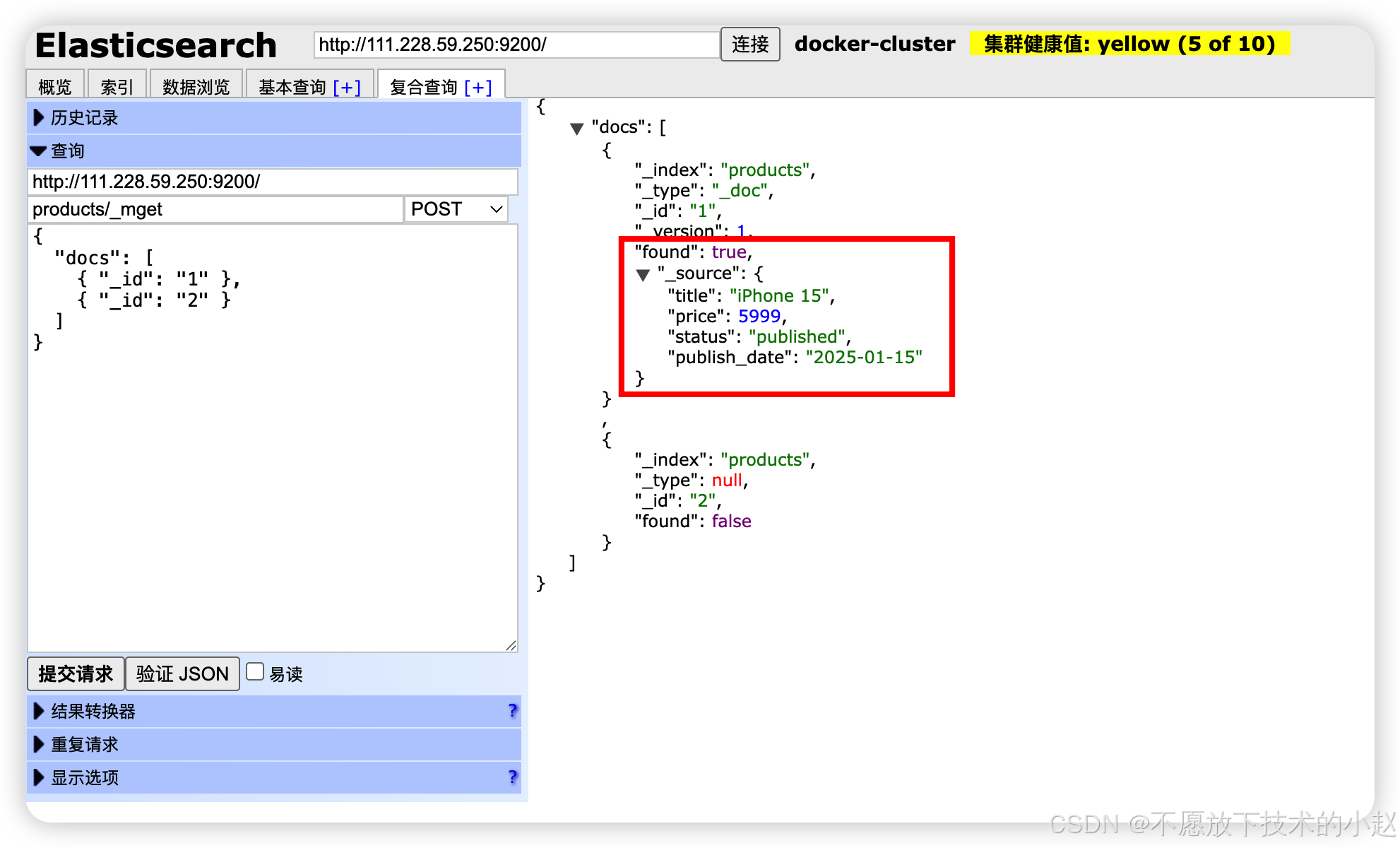This screenshot has width=1400, height=848.
Task: Open the 数据浏览 tab
Action: click(x=196, y=87)
